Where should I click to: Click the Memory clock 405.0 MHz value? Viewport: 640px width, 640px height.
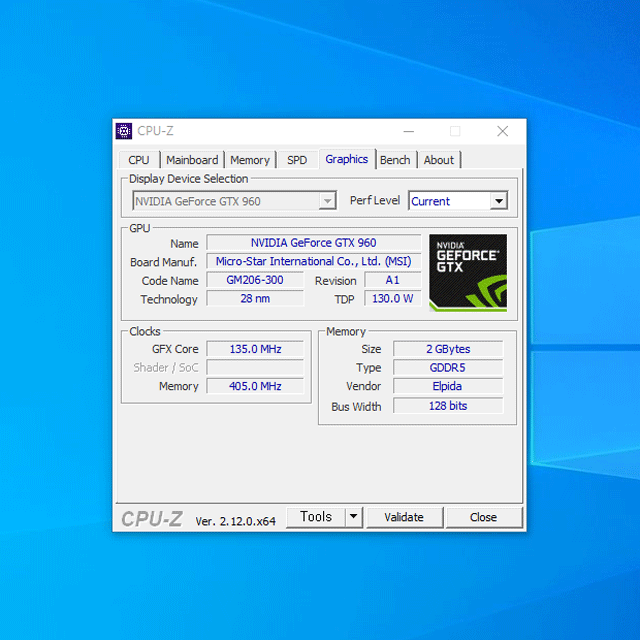point(255,386)
